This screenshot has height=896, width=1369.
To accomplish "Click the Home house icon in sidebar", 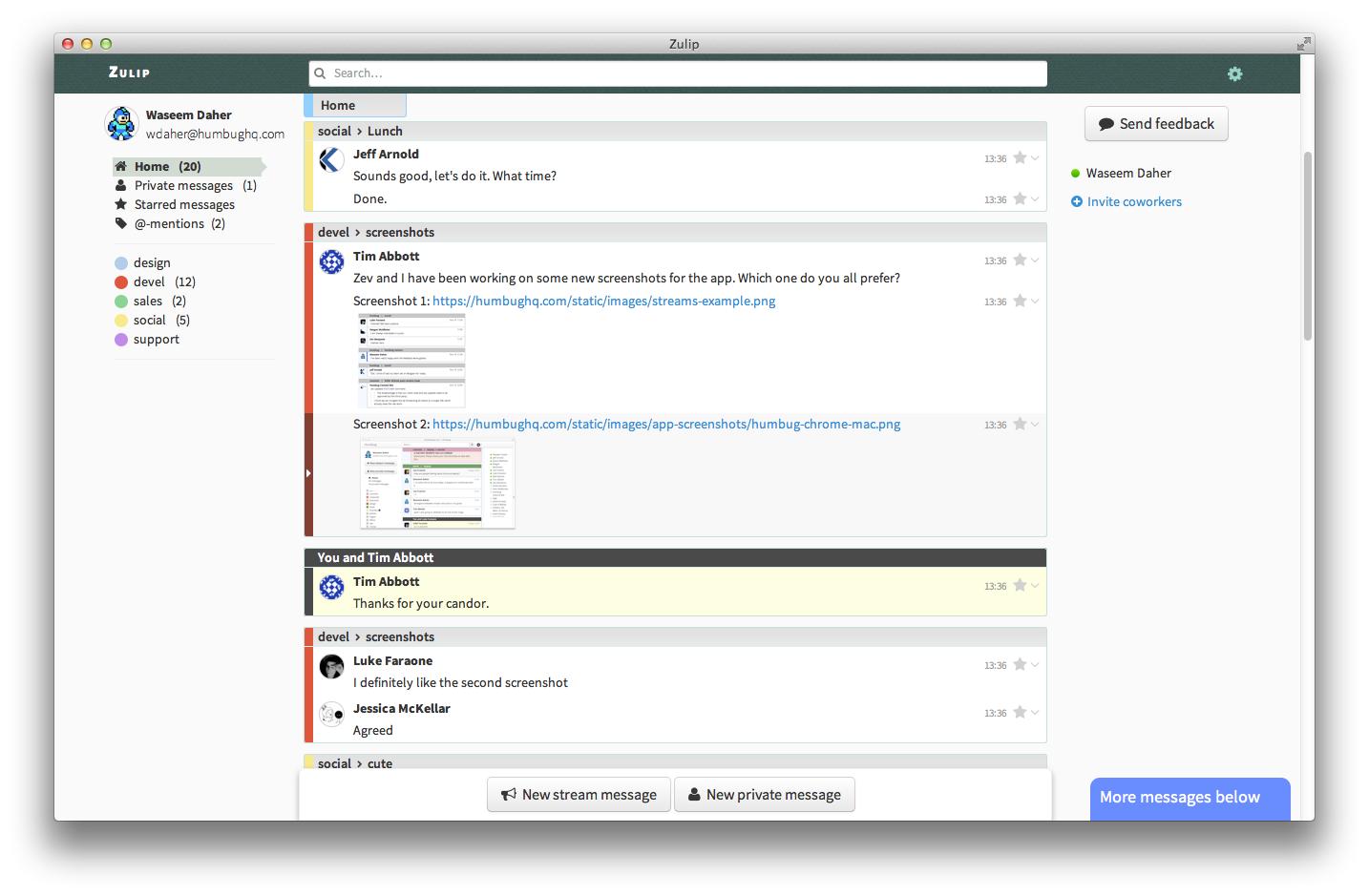I will point(121,166).
